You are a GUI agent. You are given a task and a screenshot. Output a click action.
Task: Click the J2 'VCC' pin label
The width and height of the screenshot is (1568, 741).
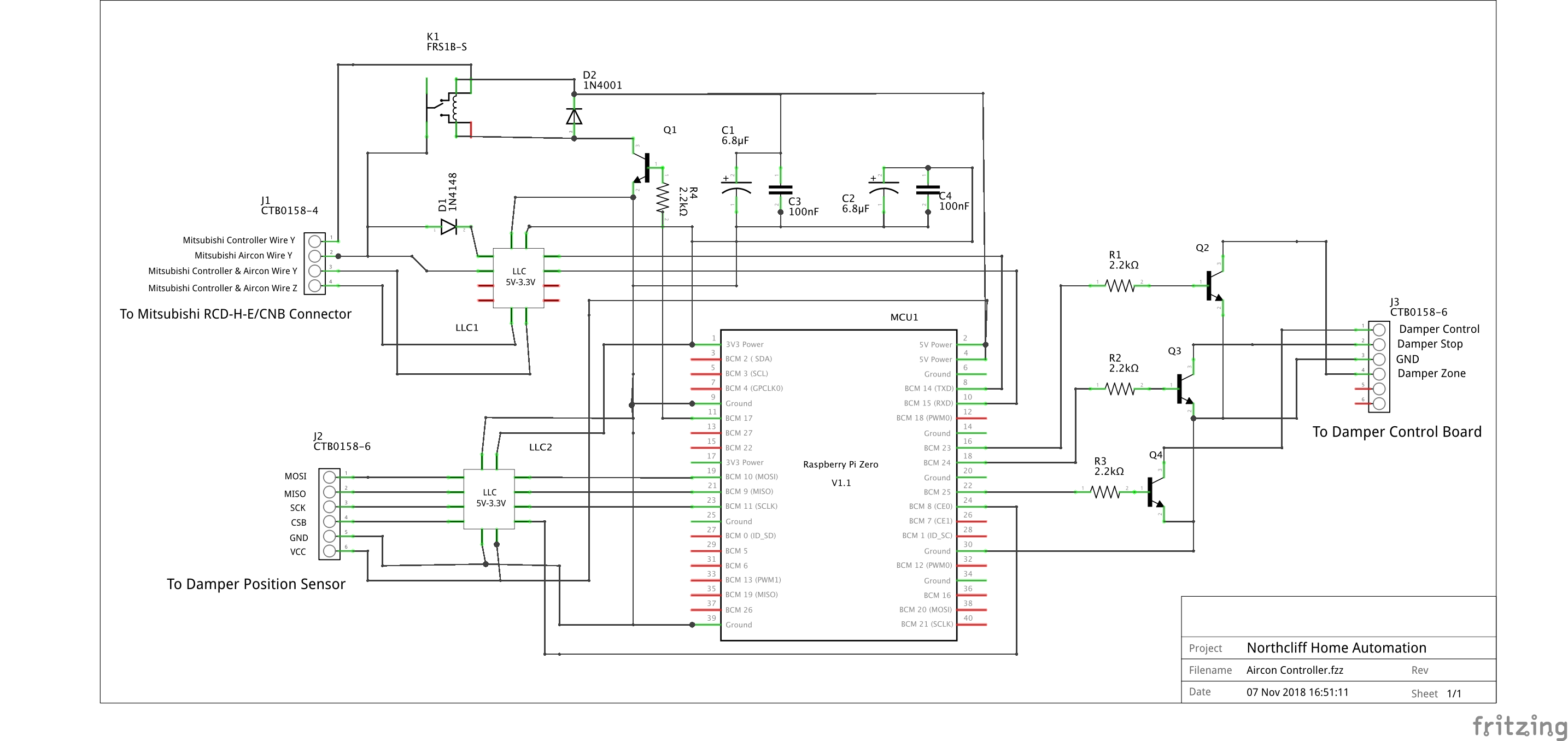pyautogui.click(x=297, y=552)
